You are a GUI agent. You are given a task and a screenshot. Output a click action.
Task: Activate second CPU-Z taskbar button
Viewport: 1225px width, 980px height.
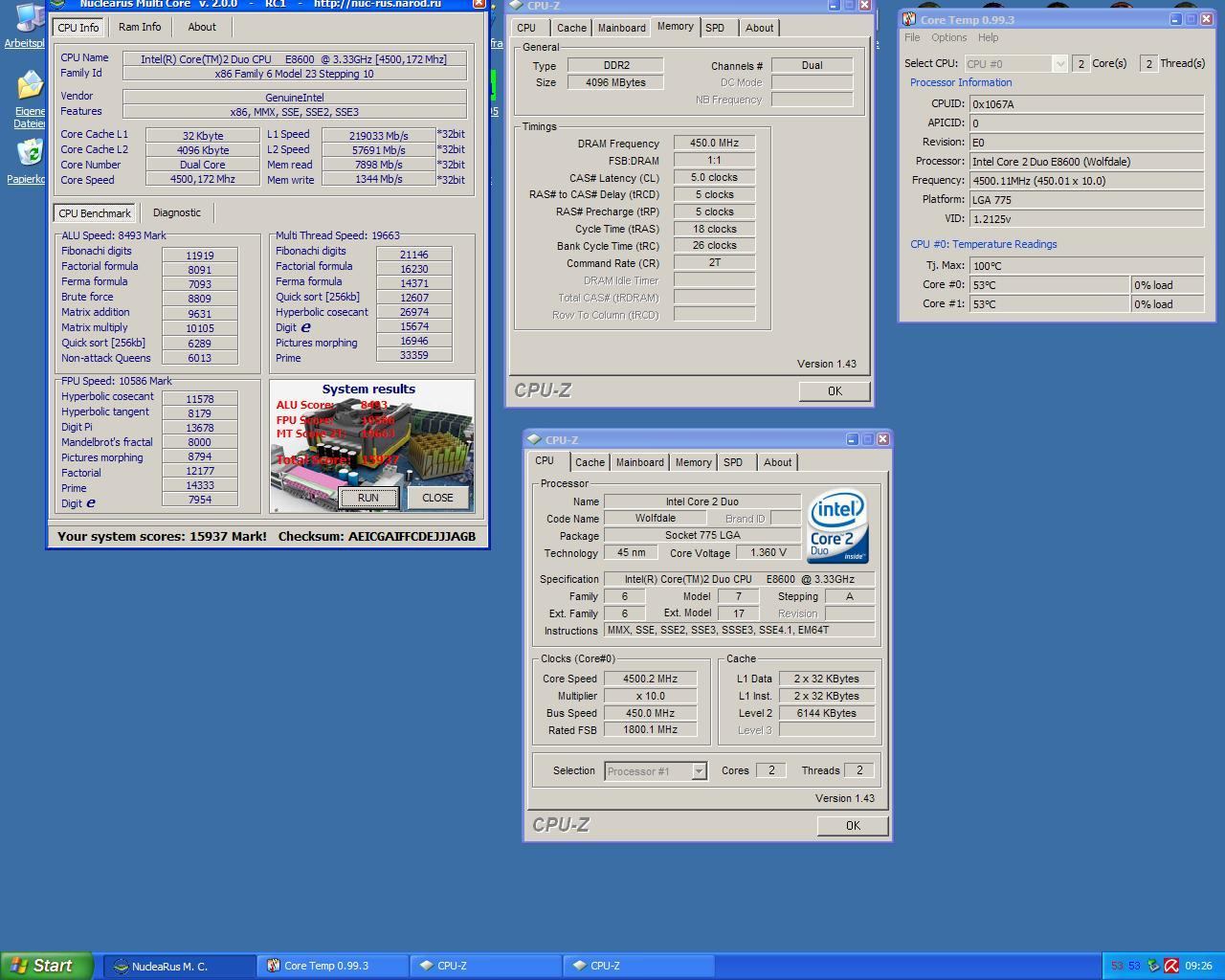tap(638, 966)
